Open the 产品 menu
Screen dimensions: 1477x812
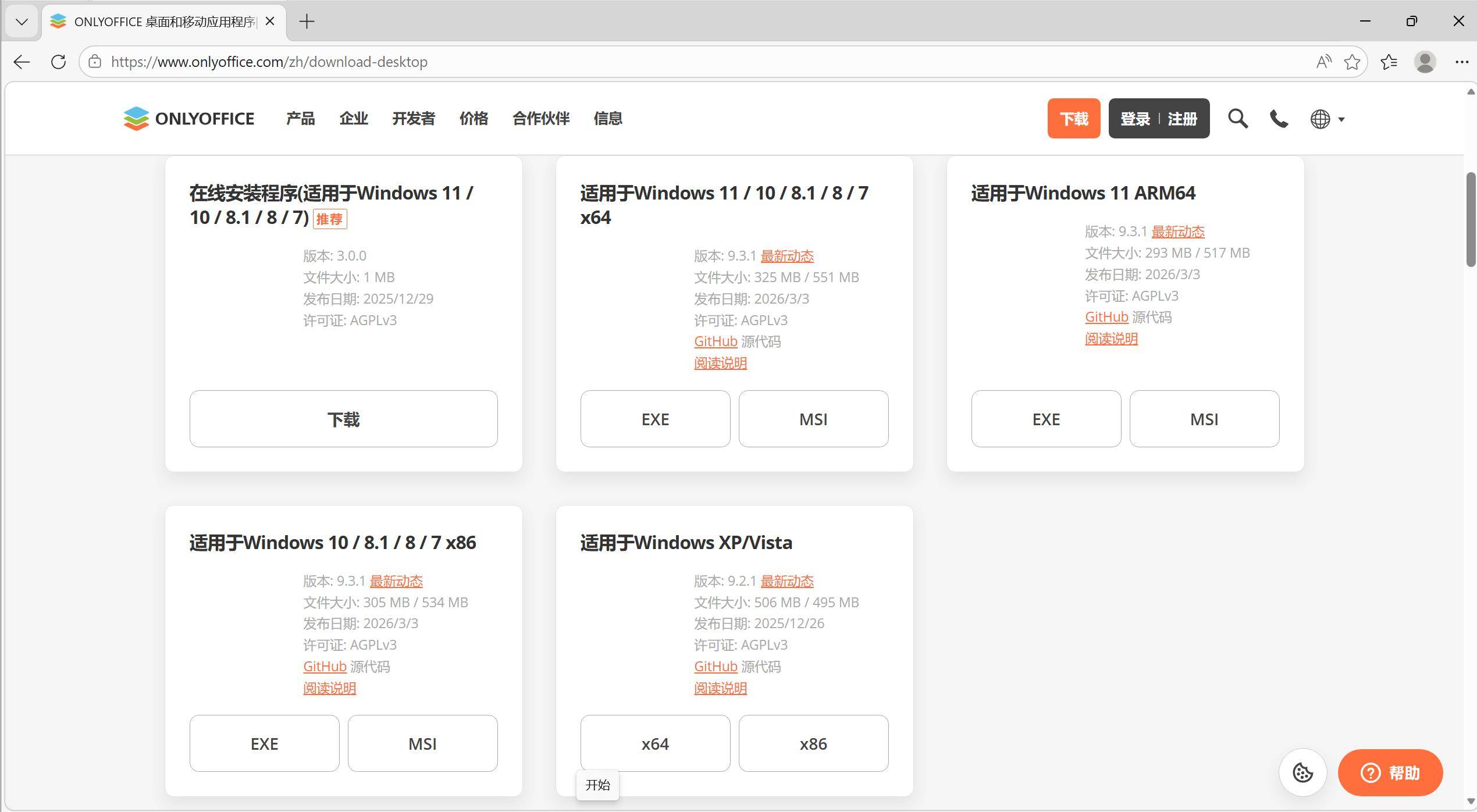coord(300,119)
